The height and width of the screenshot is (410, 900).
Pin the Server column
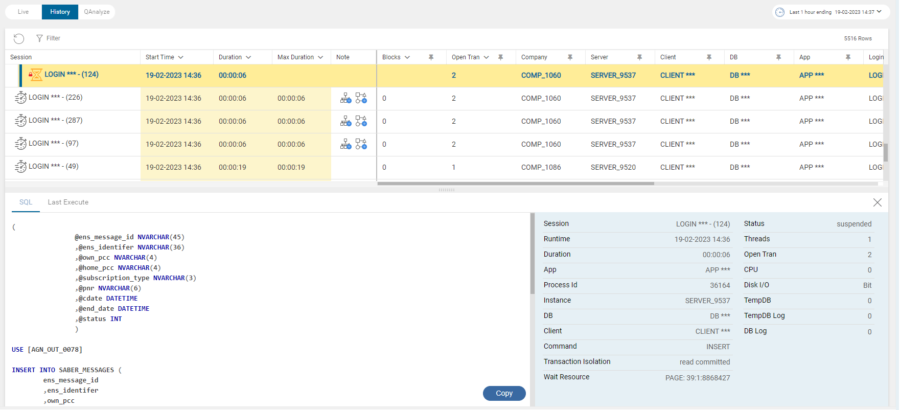click(x=640, y=57)
